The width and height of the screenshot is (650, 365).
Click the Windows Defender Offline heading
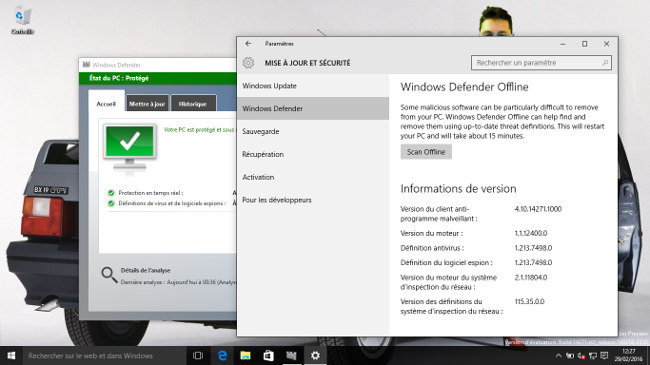(464, 87)
